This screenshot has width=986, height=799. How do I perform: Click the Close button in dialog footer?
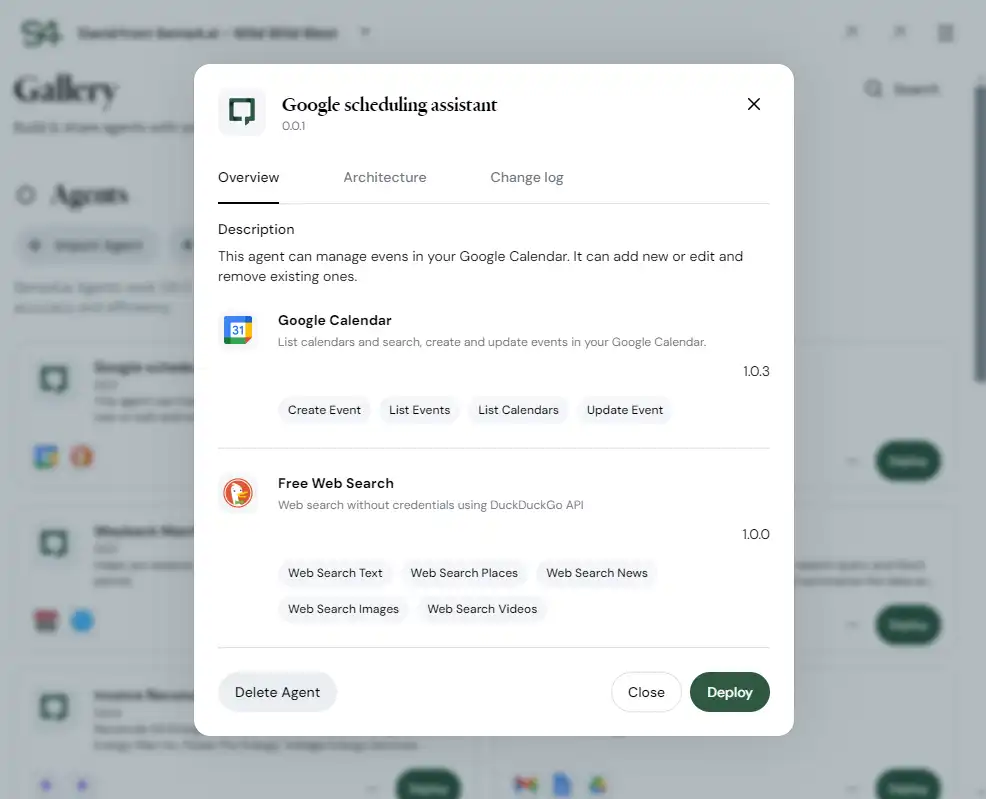pyautogui.click(x=646, y=692)
